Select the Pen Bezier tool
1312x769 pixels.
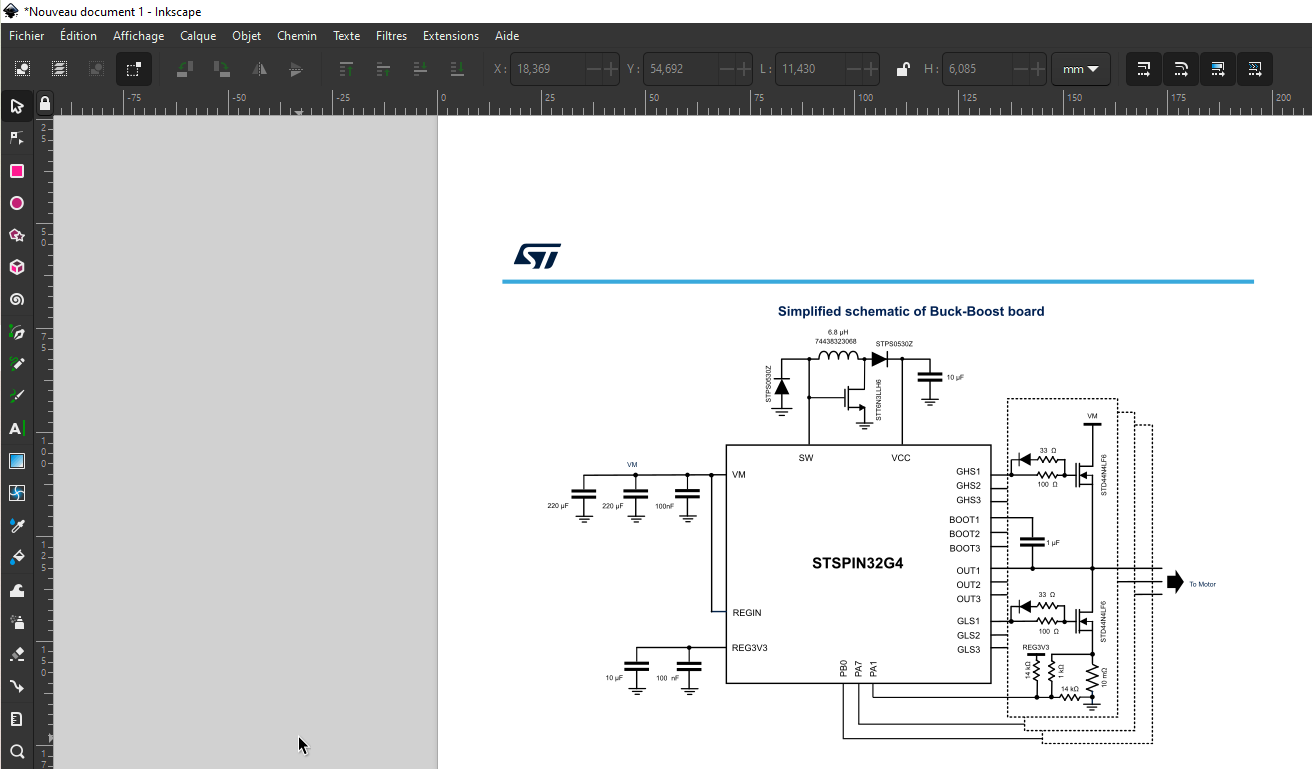pyautogui.click(x=17, y=332)
